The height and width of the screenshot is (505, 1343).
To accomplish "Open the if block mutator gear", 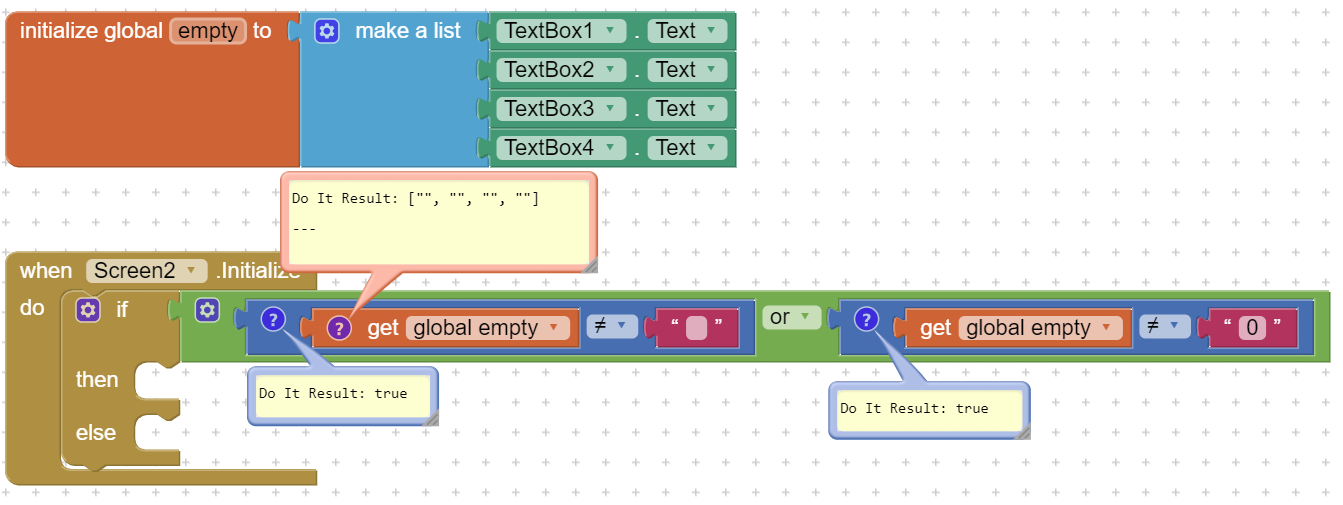I will tap(88, 310).
